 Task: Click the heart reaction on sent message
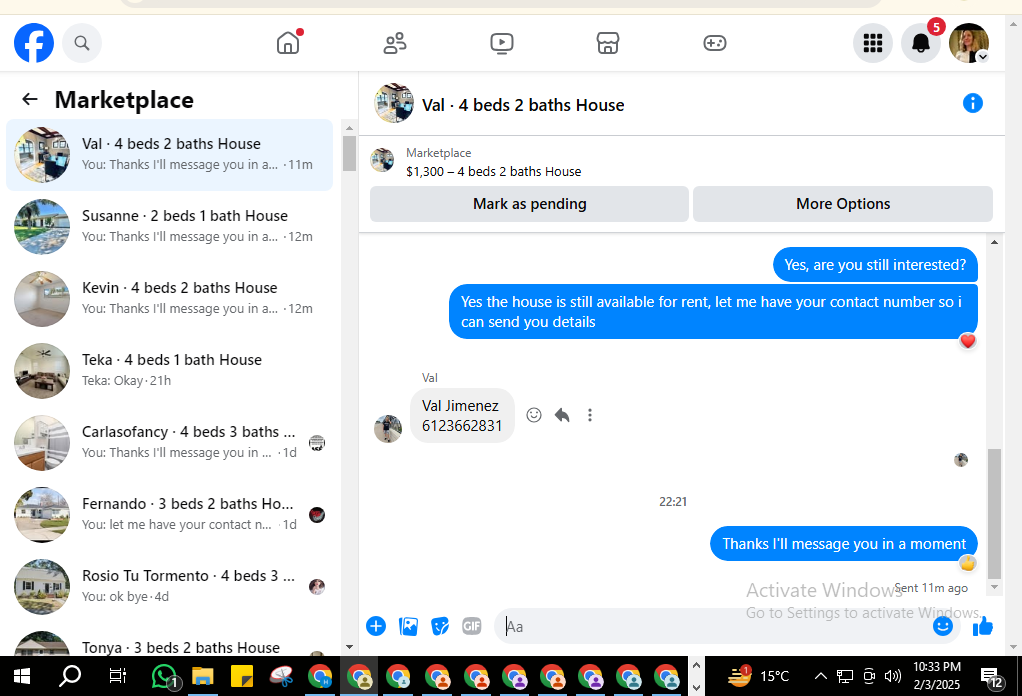(x=967, y=341)
